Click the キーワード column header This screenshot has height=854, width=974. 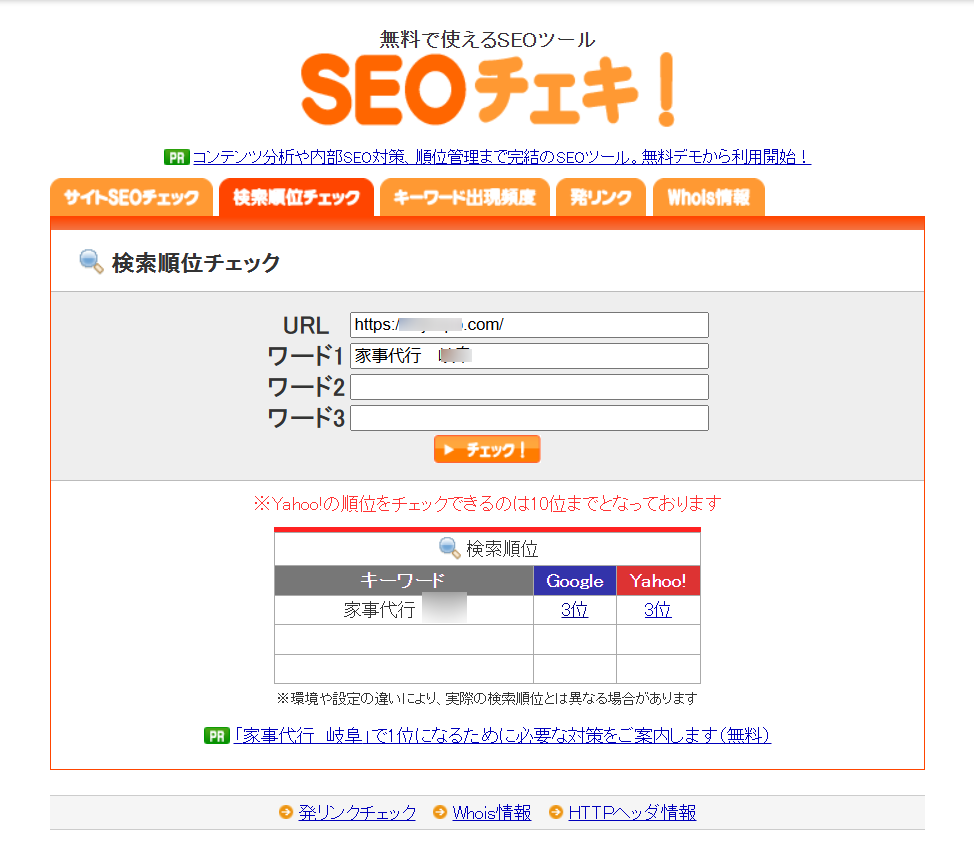coord(404,581)
